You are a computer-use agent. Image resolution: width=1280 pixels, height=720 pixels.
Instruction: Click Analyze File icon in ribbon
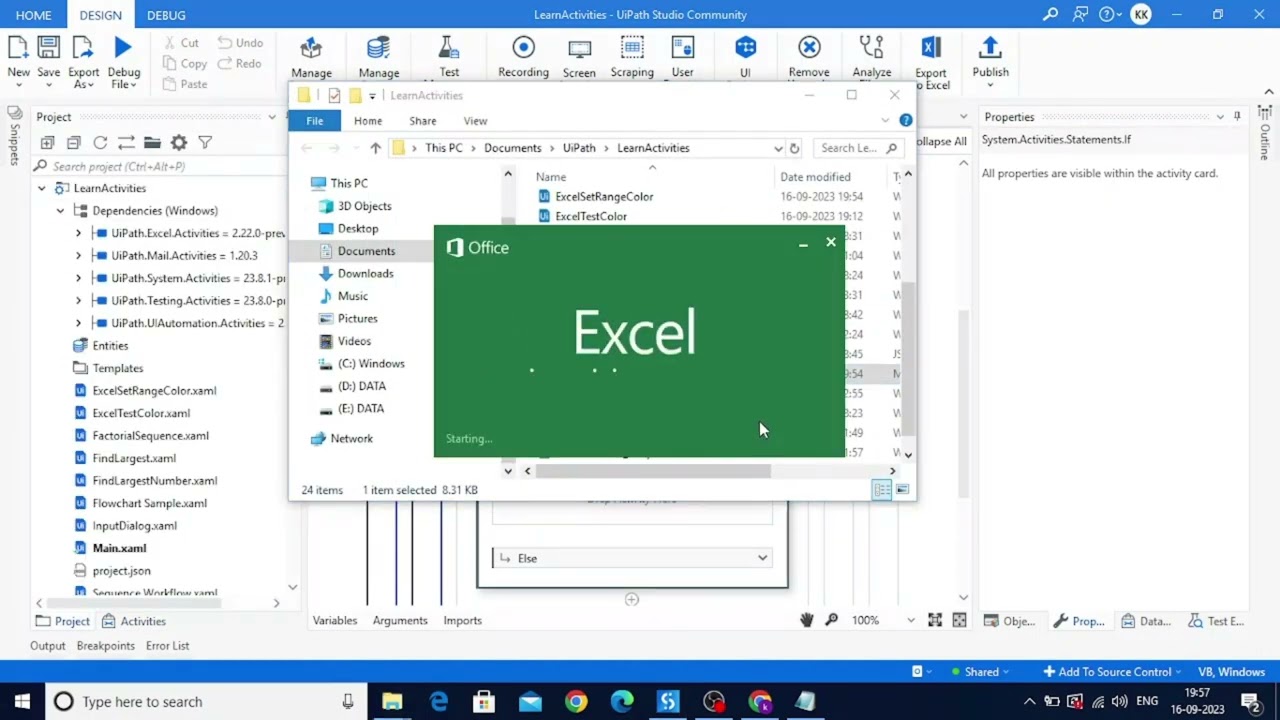[x=872, y=47]
